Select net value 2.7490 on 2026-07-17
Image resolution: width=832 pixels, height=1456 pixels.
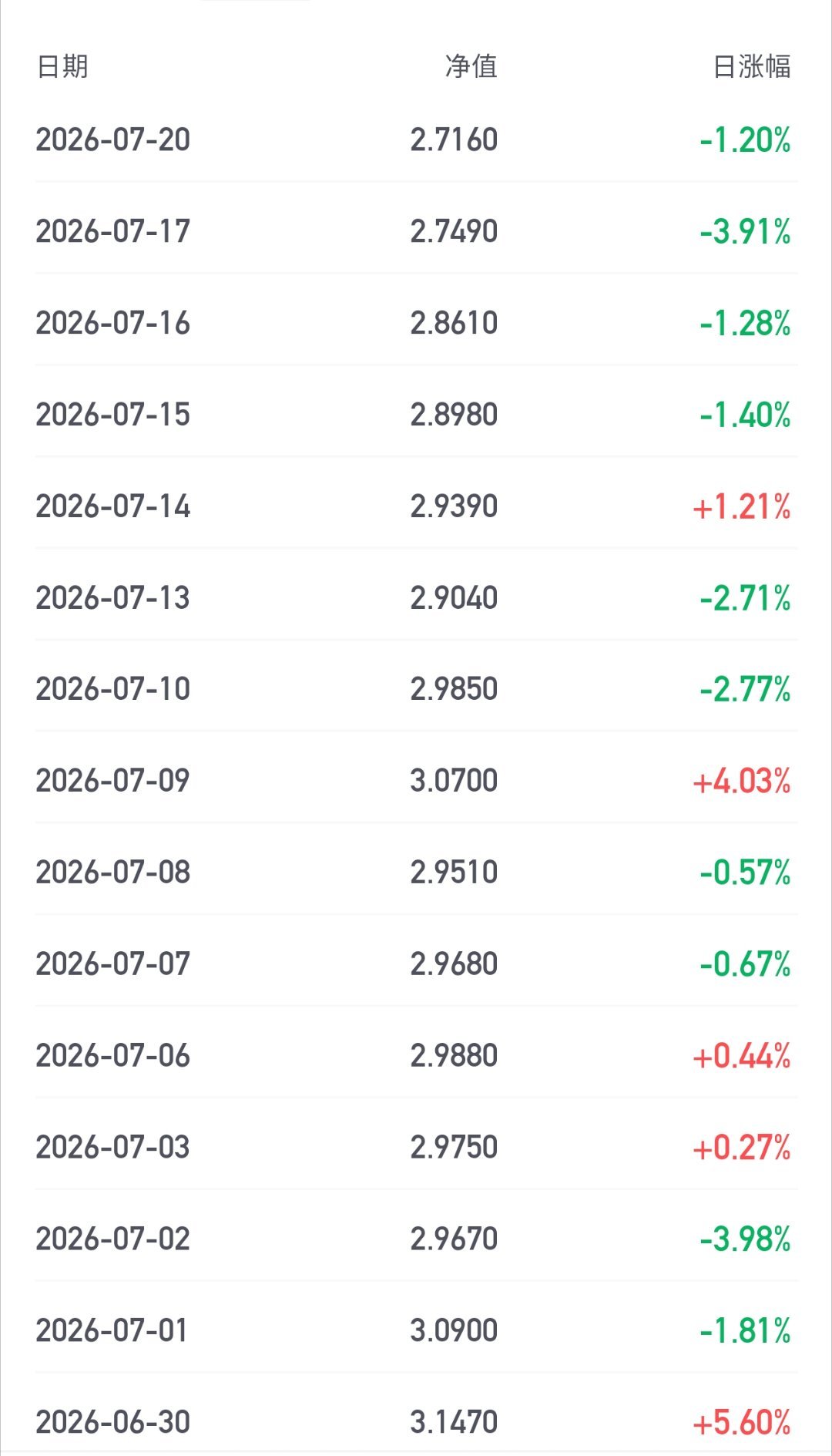click(x=454, y=231)
